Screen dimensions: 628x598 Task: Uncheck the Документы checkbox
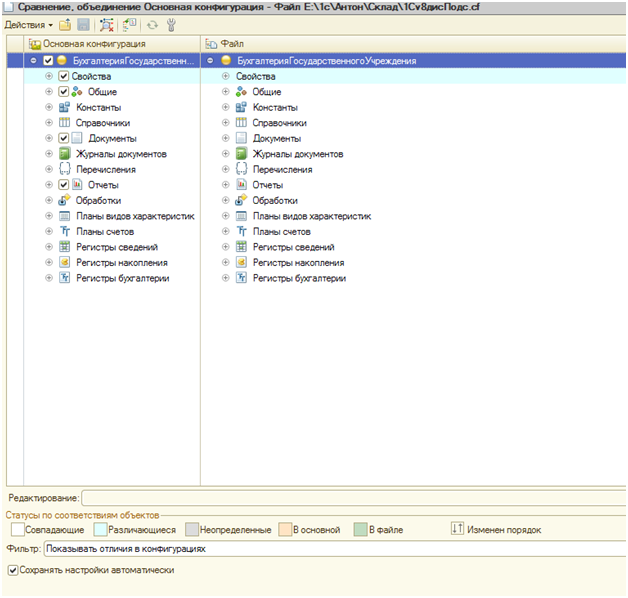(64, 138)
